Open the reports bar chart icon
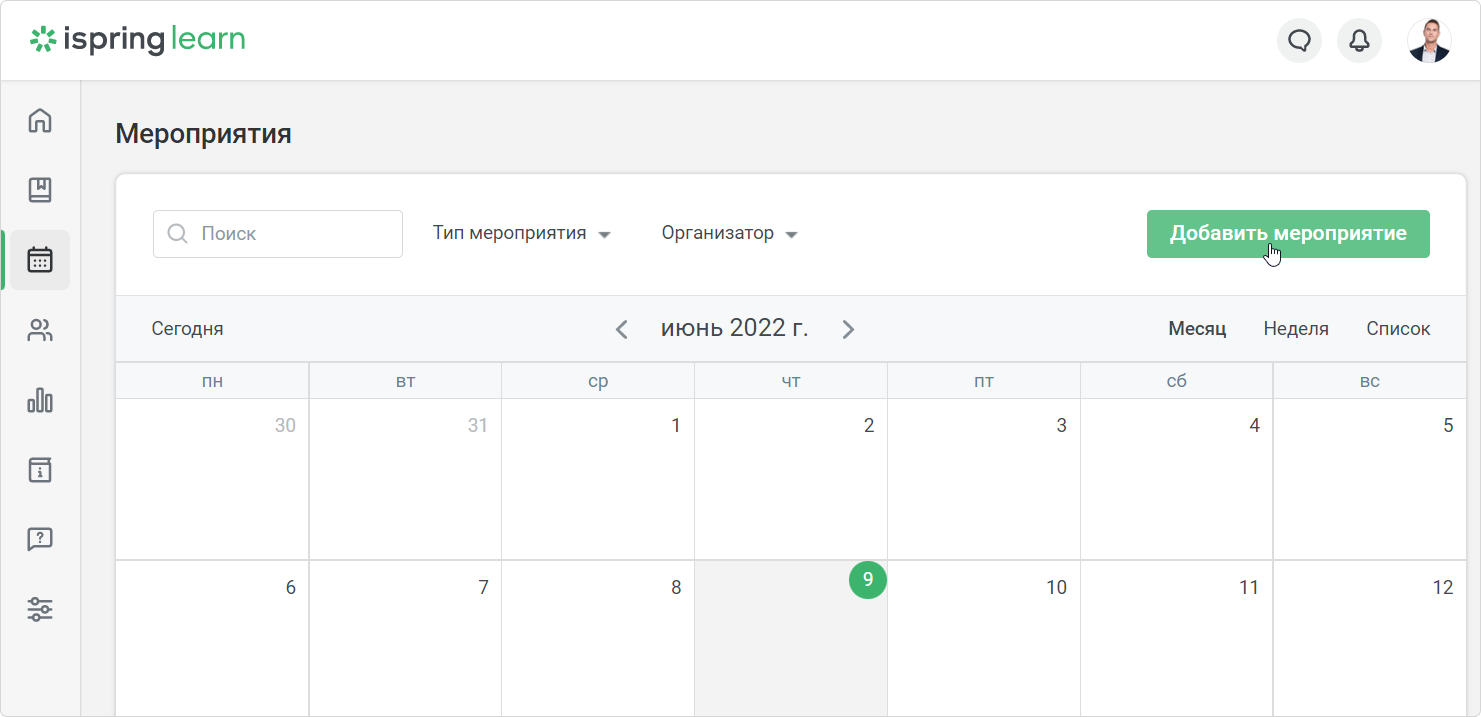 [40, 400]
